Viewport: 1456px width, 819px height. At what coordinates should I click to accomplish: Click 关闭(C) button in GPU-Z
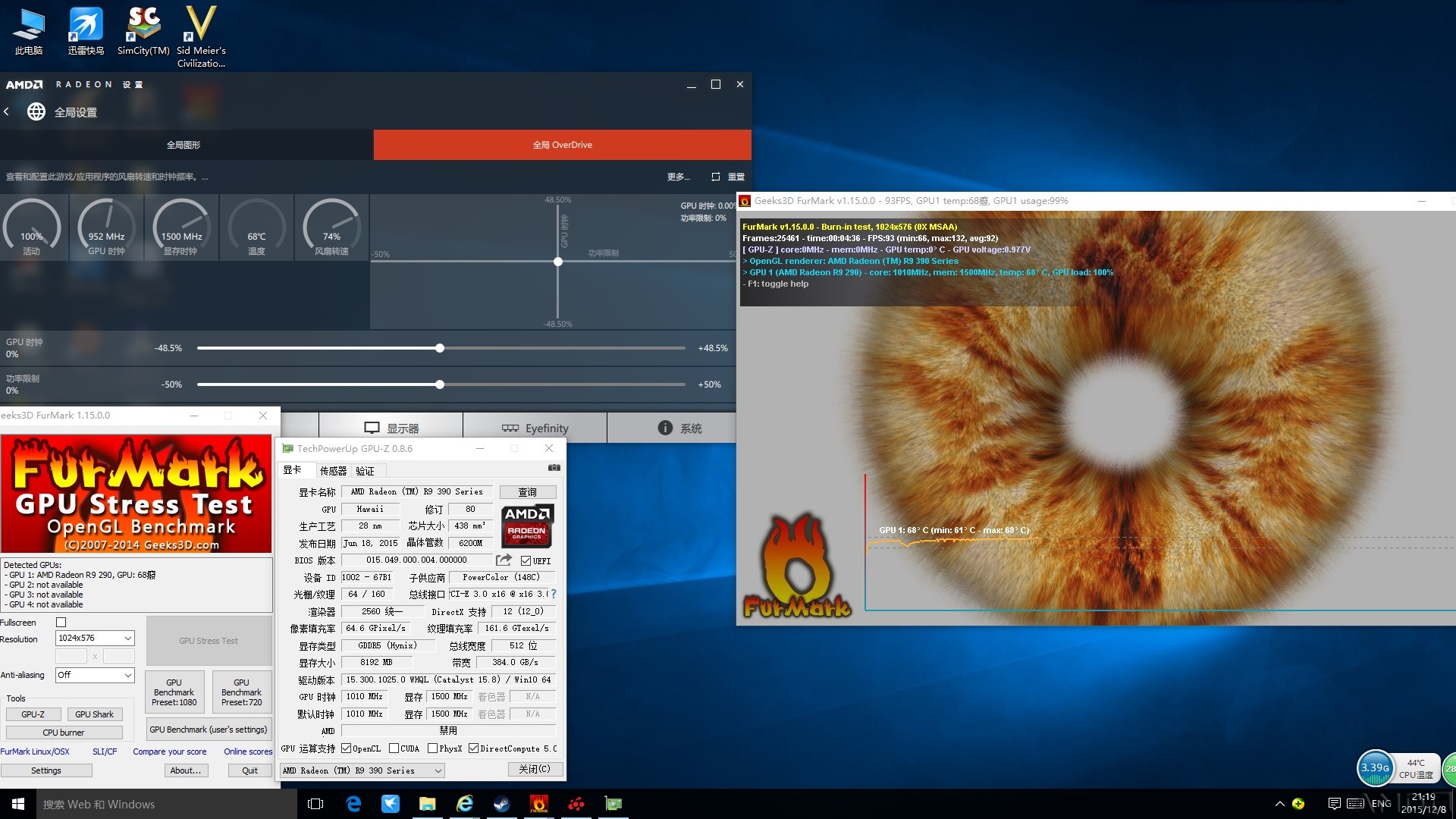(x=535, y=769)
